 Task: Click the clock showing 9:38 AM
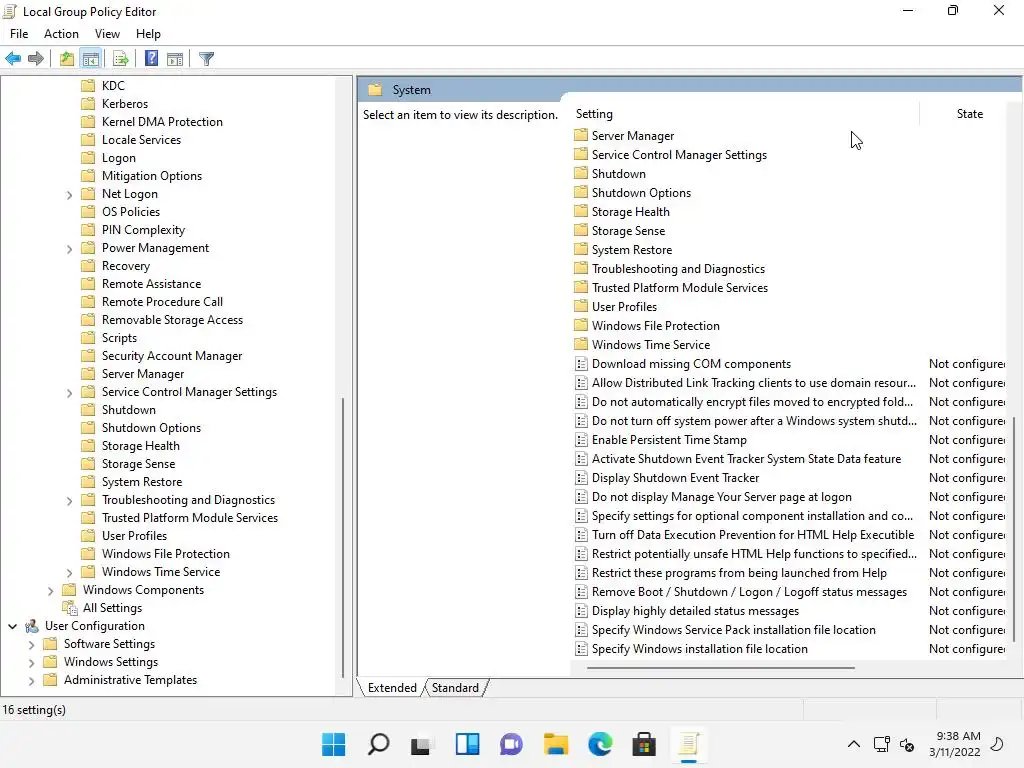[958, 736]
